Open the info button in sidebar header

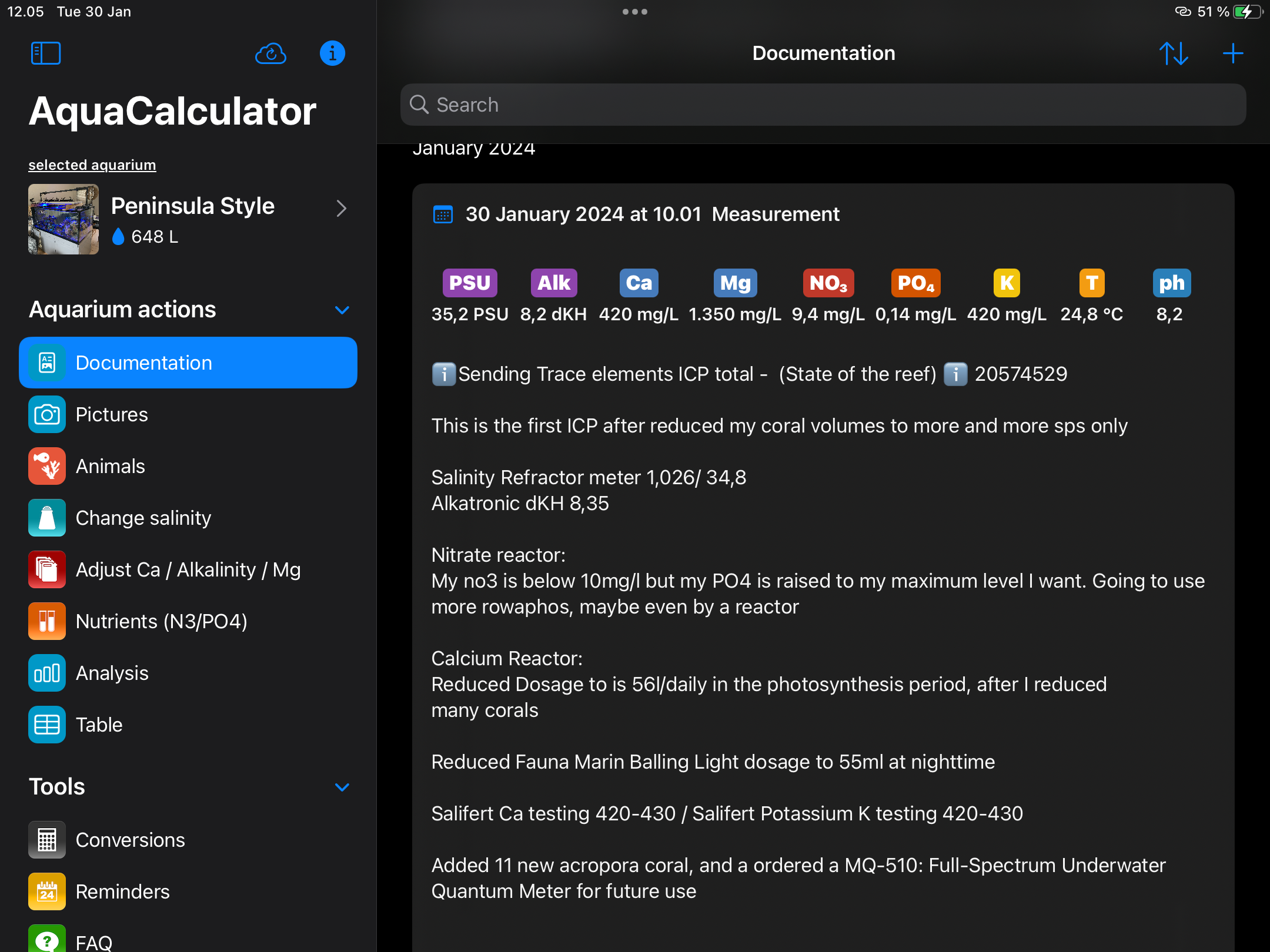pos(332,53)
